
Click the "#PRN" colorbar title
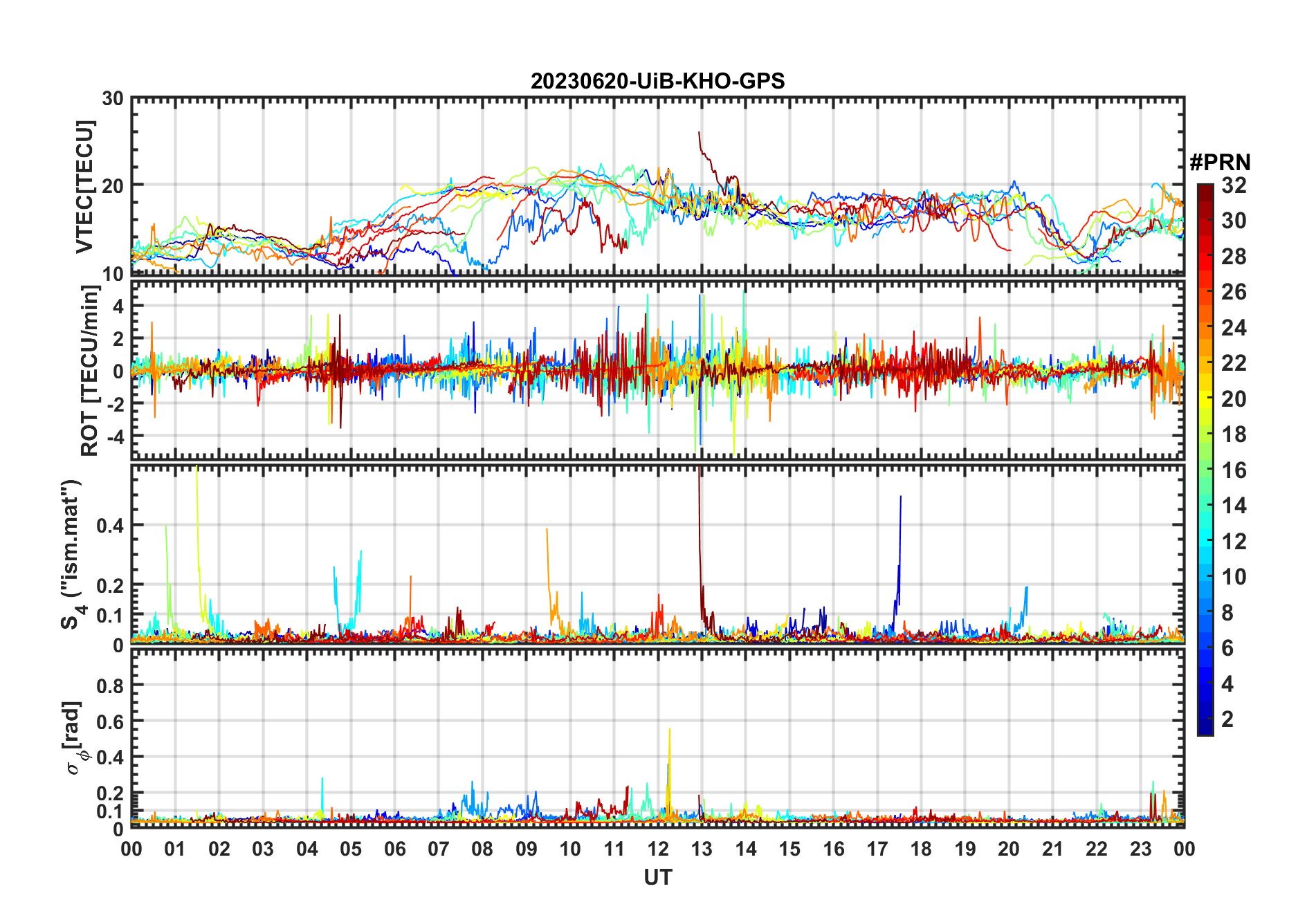(x=1220, y=163)
